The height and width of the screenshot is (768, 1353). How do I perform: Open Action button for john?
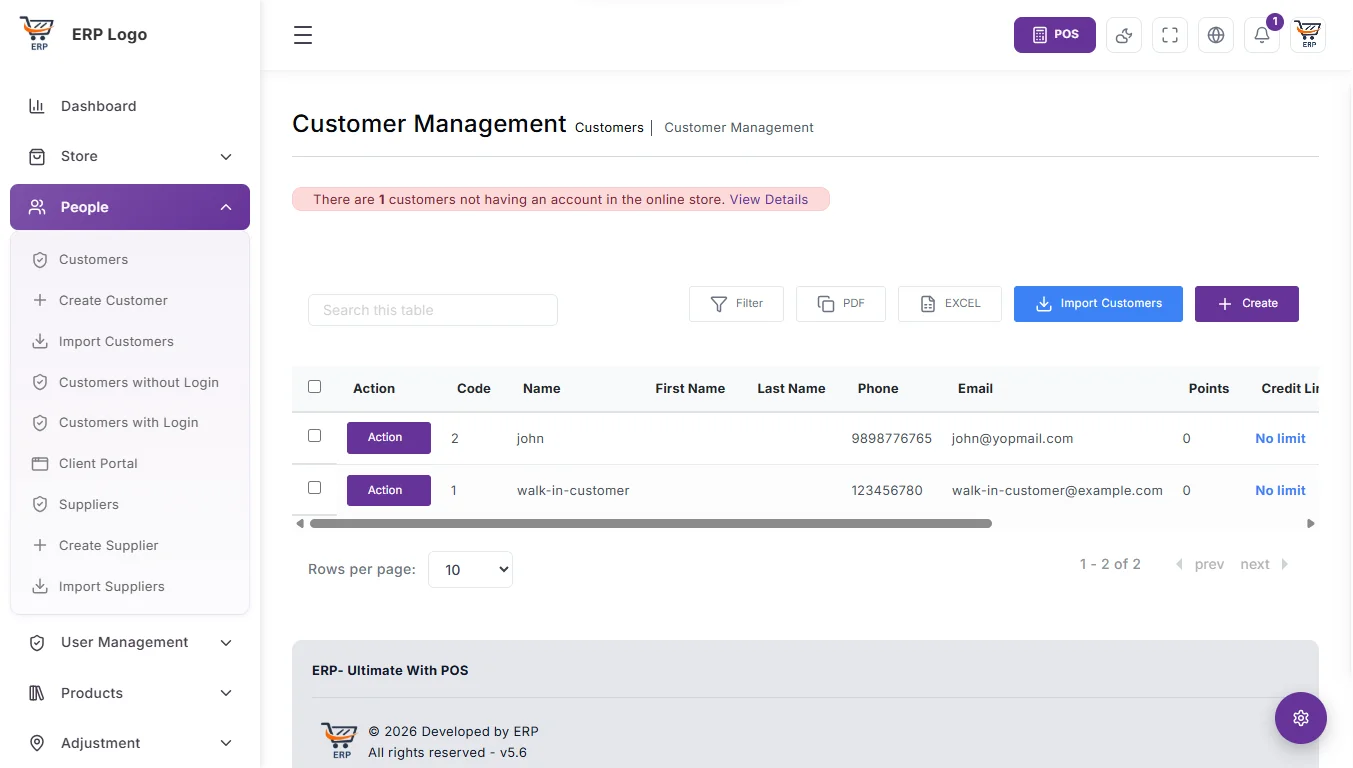tap(389, 438)
